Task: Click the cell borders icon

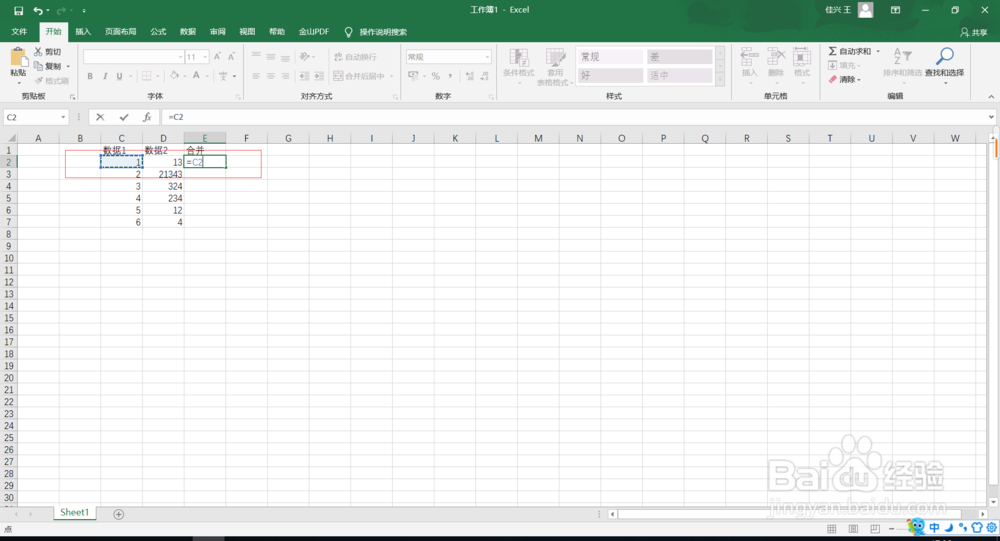Action: point(147,76)
